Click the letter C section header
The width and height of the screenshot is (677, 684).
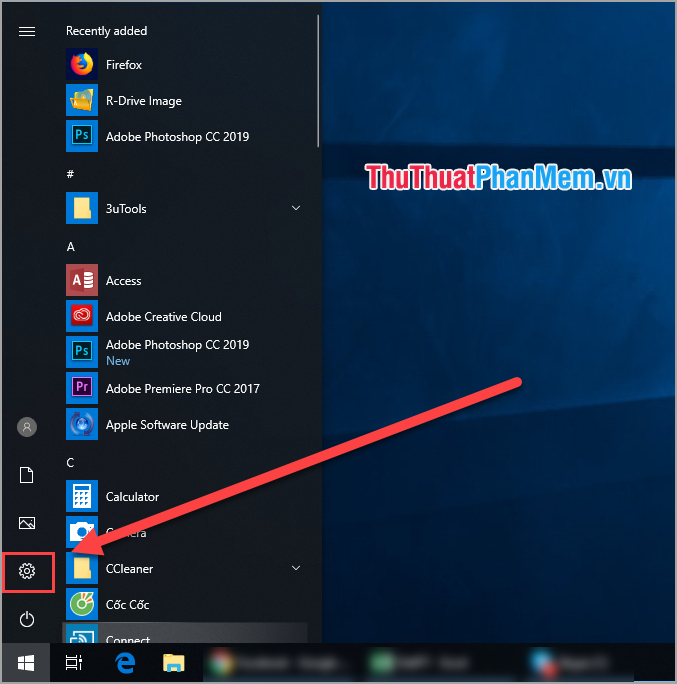coord(70,462)
